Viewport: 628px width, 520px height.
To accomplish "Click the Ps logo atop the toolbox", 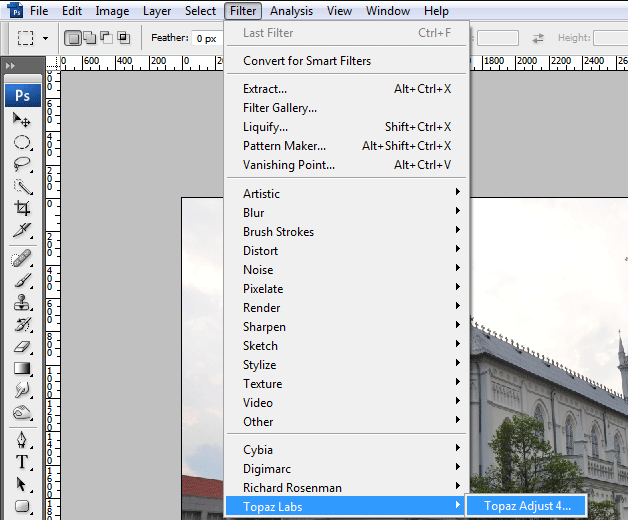I will pos(23,95).
